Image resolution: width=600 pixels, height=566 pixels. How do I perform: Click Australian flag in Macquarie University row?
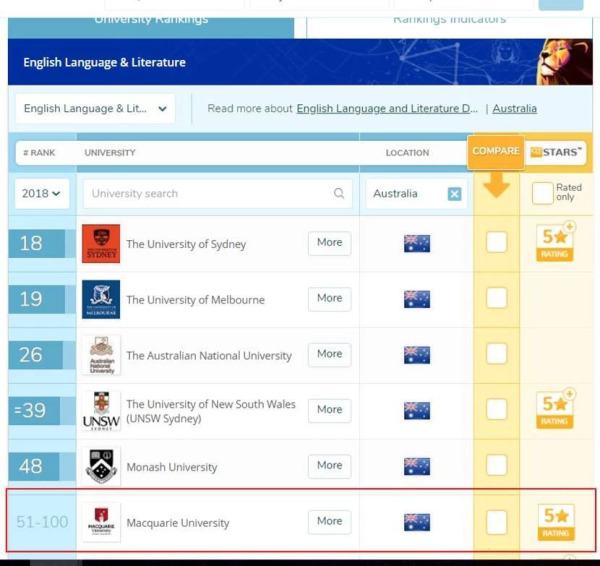click(417, 522)
